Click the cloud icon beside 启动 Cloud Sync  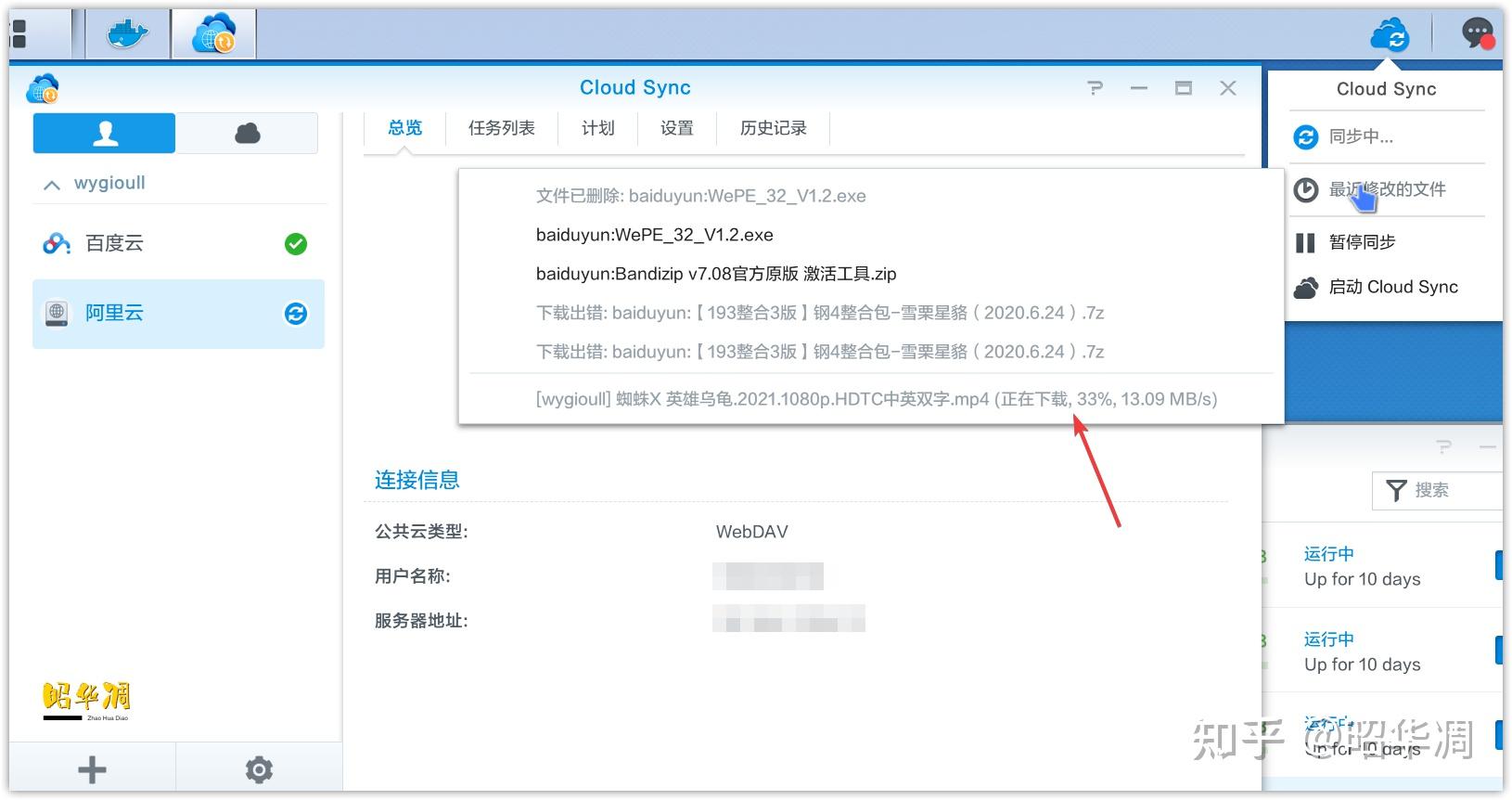pos(1306,288)
